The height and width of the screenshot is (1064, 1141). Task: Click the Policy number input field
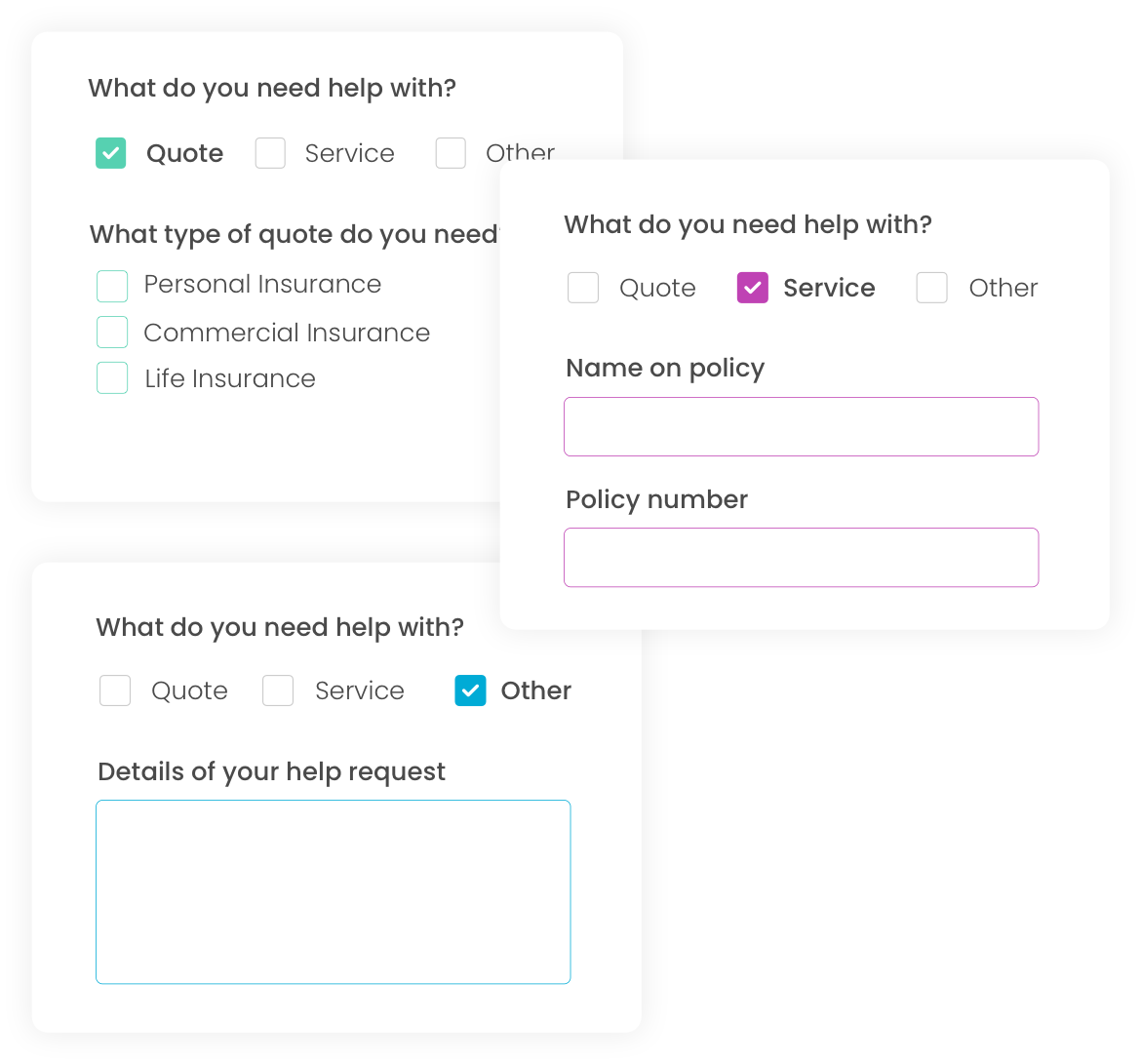click(801, 557)
